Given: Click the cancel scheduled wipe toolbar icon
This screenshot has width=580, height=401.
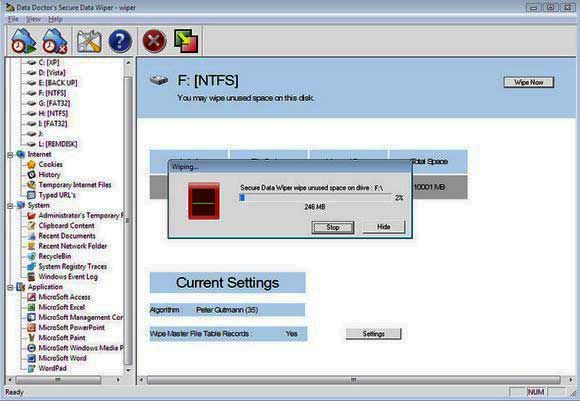Looking at the screenshot, I should [55, 41].
